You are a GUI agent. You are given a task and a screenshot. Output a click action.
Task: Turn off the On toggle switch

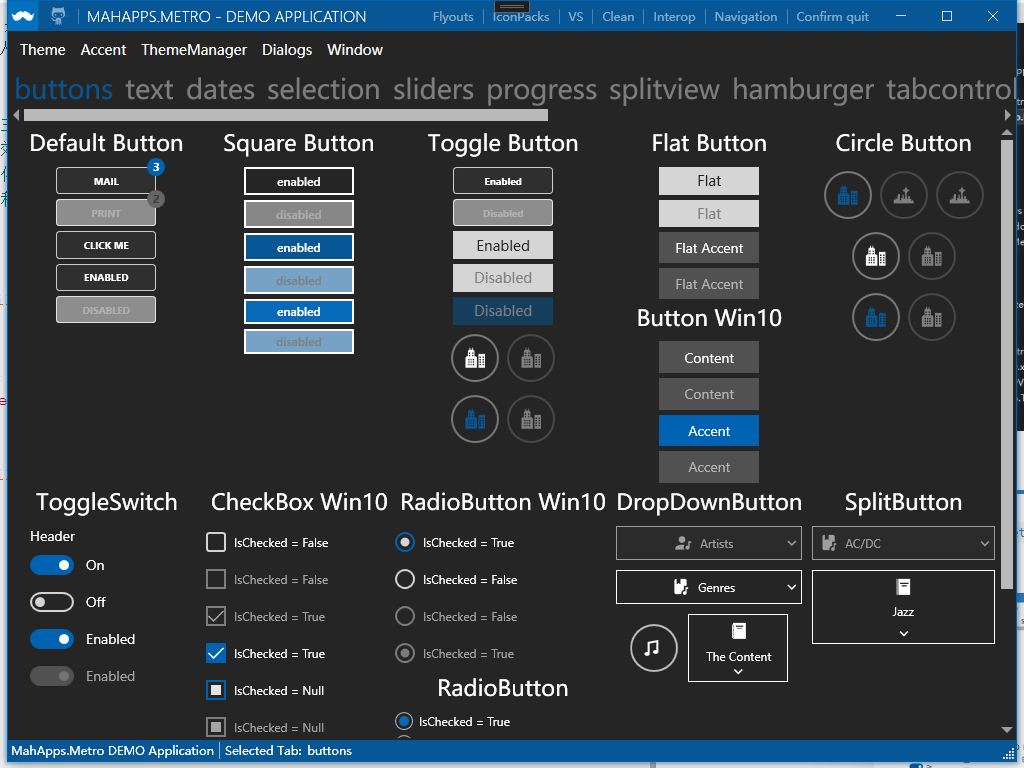click(x=52, y=565)
